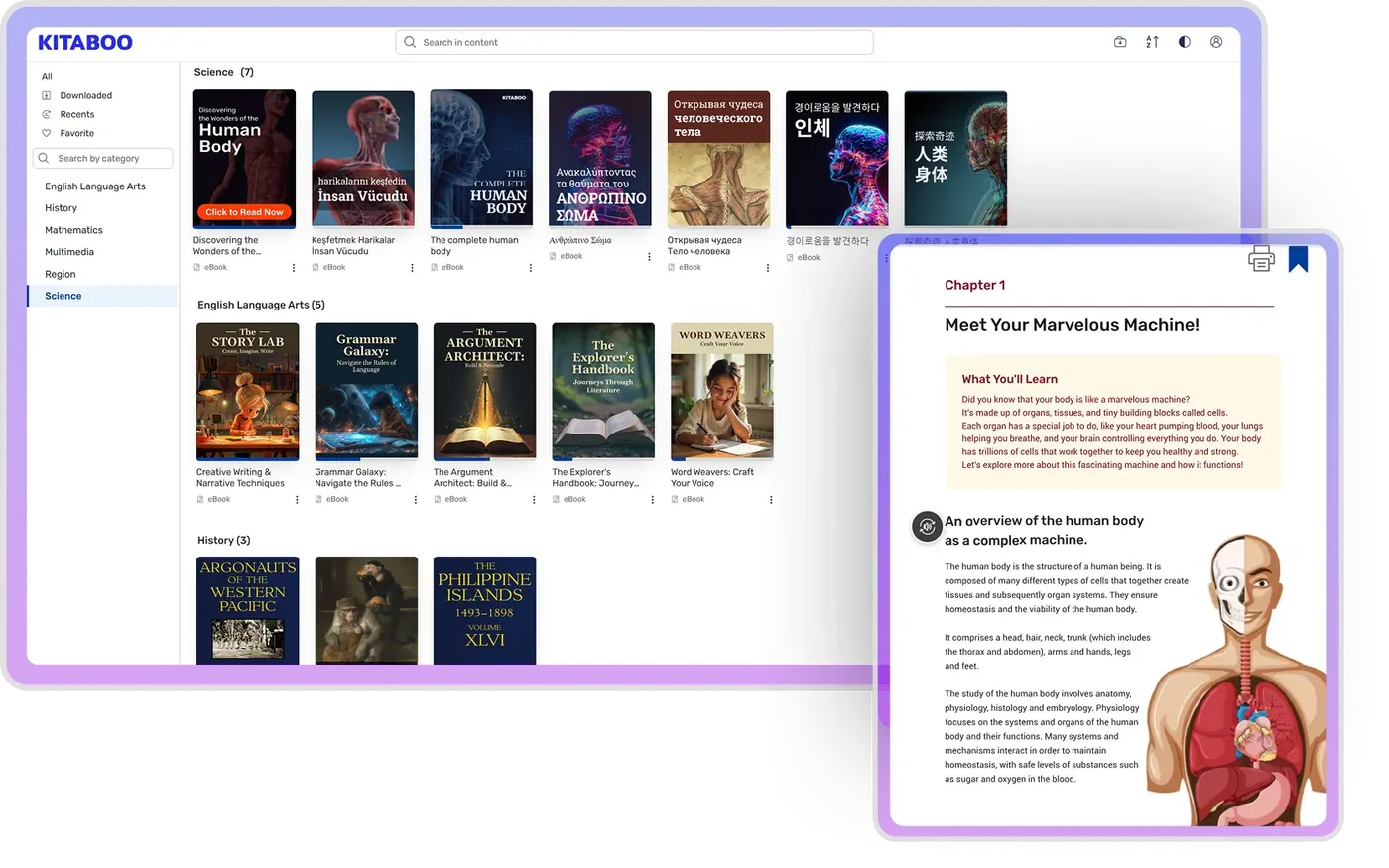
Task: Open The Philippine Islands 1493–1898 cover
Action: [x=484, y=610]
